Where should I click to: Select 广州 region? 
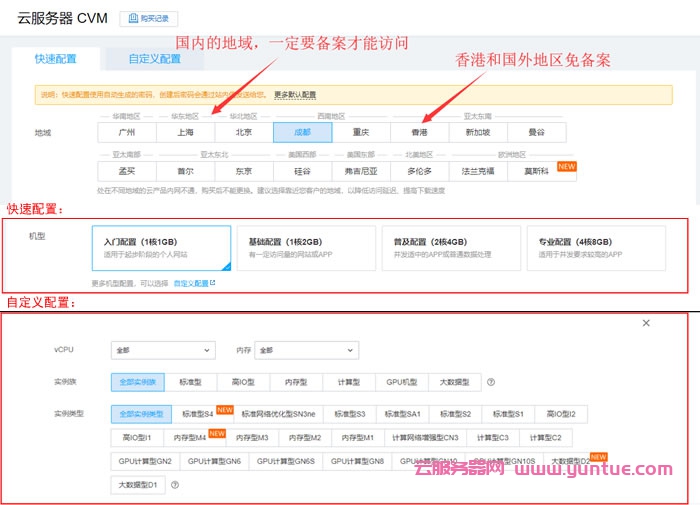click(x=127, y=133)
